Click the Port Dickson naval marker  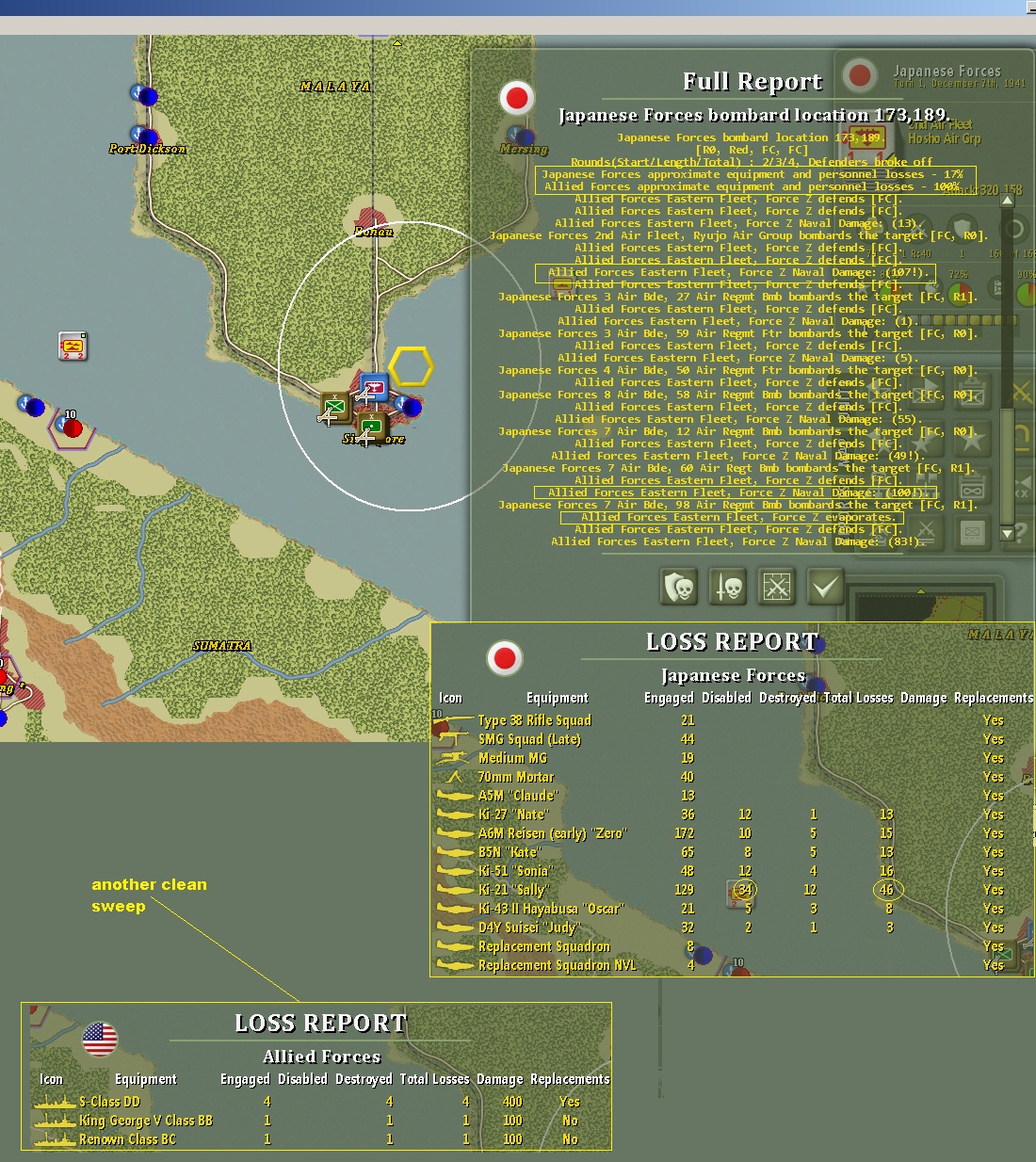[x=144, y=136]
